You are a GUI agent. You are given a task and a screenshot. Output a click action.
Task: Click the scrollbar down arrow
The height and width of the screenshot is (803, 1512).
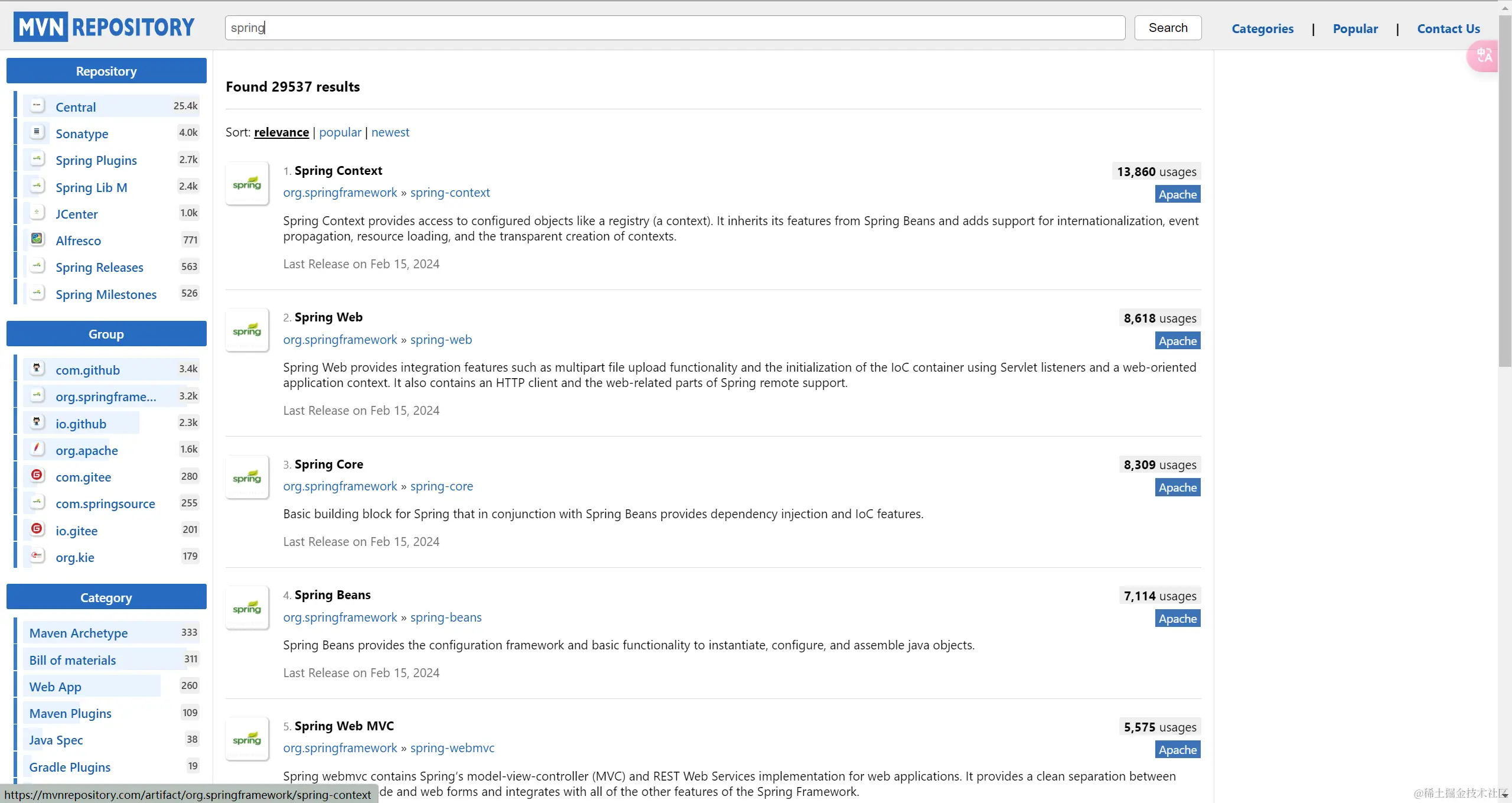(1505, 795)
